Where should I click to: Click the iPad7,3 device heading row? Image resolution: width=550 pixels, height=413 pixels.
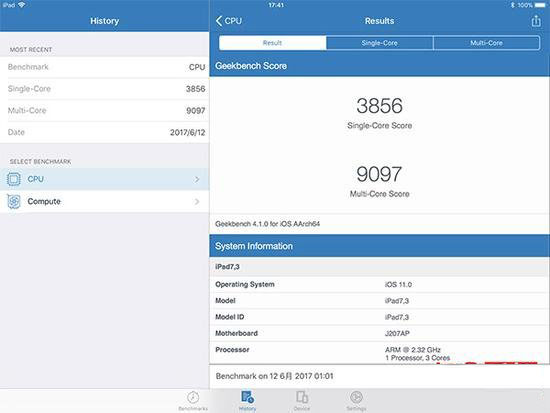(380, 267)
